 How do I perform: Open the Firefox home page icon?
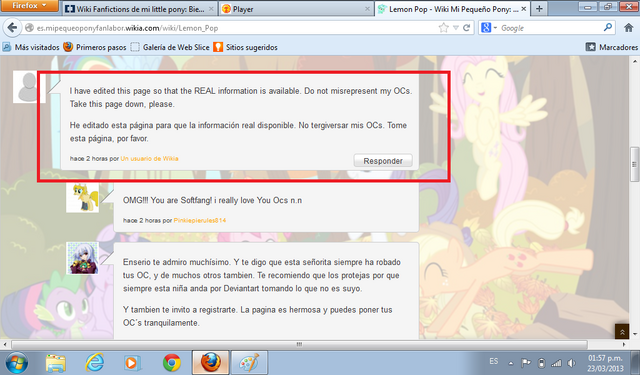coord(628,28)
